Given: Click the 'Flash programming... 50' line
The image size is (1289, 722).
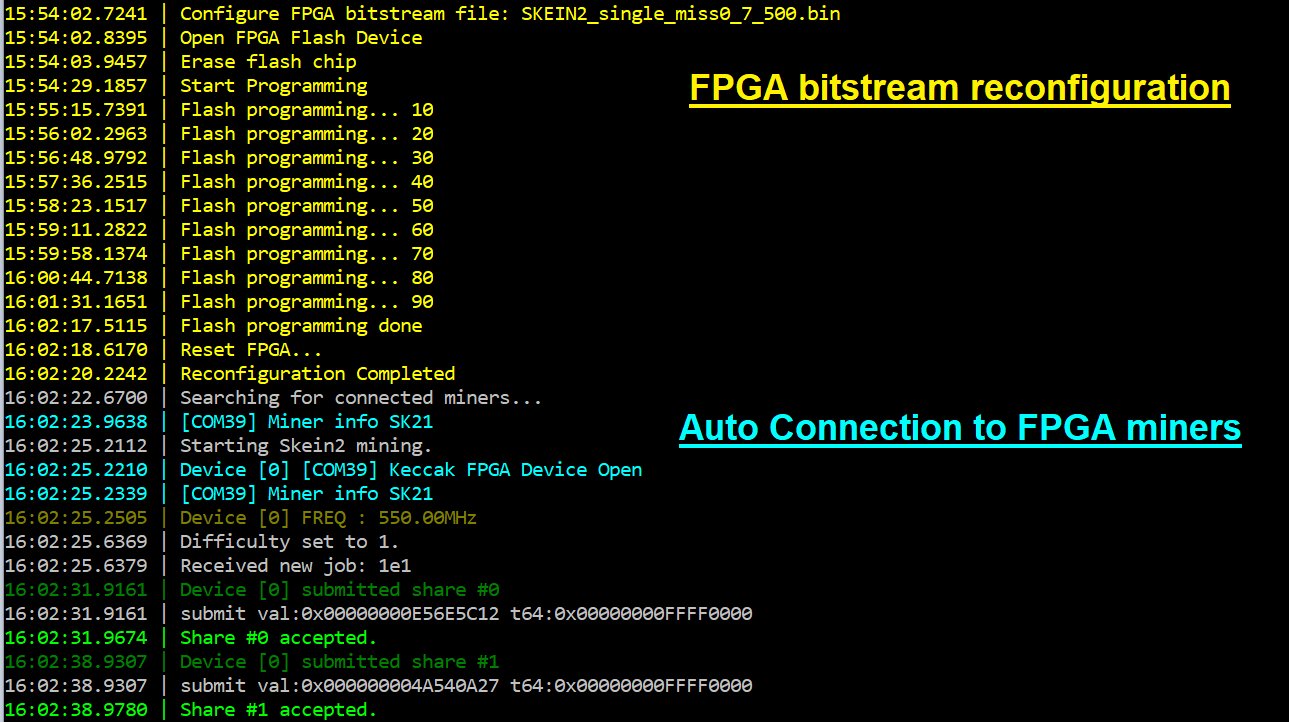Looking at the screenshot, I should [219, 206].
